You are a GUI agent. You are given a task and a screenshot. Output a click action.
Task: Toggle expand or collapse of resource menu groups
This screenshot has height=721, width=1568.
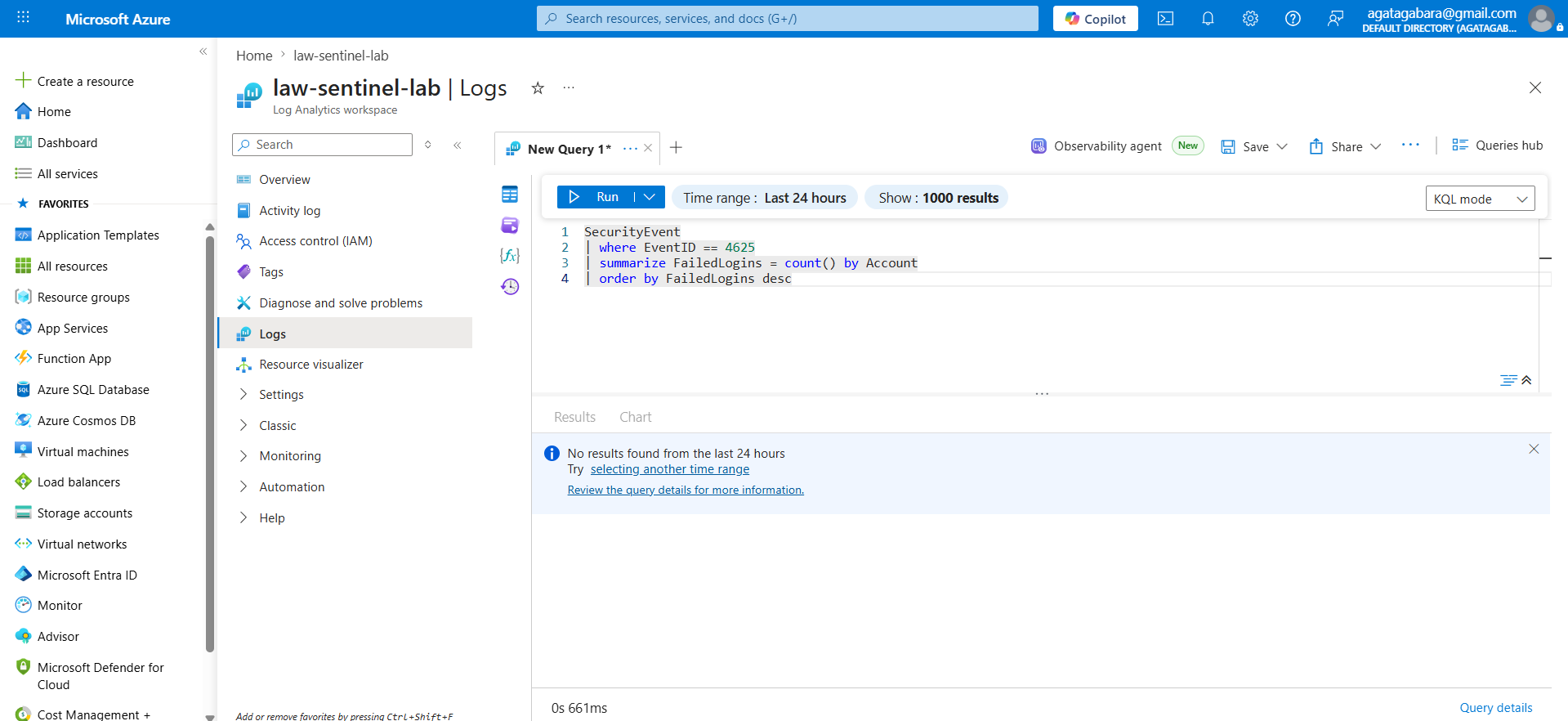point(428,145)
